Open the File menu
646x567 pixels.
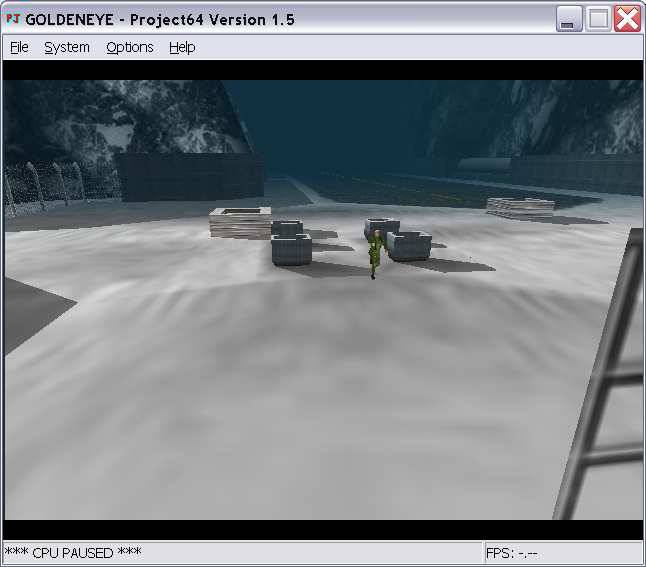19,47
